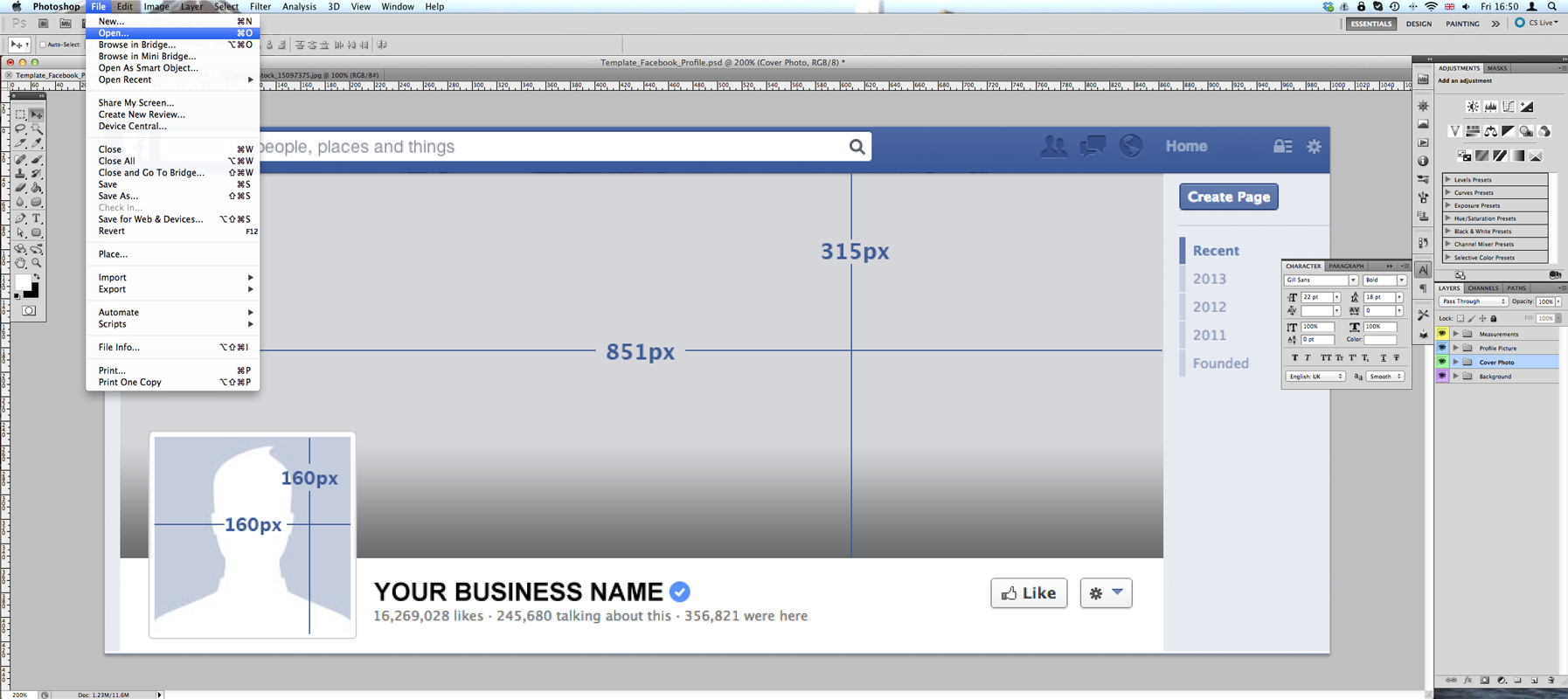Add a Gradient Map adjustment icon

1518,156
